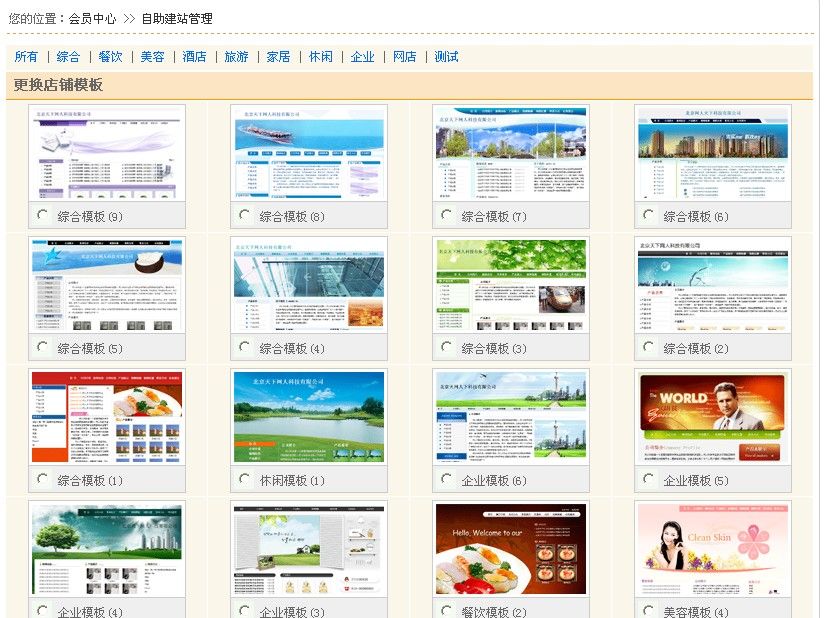Screen dimensions: 833x618
Task: Go to 会员中心 breadcrumb link
Action: (92, 18)
